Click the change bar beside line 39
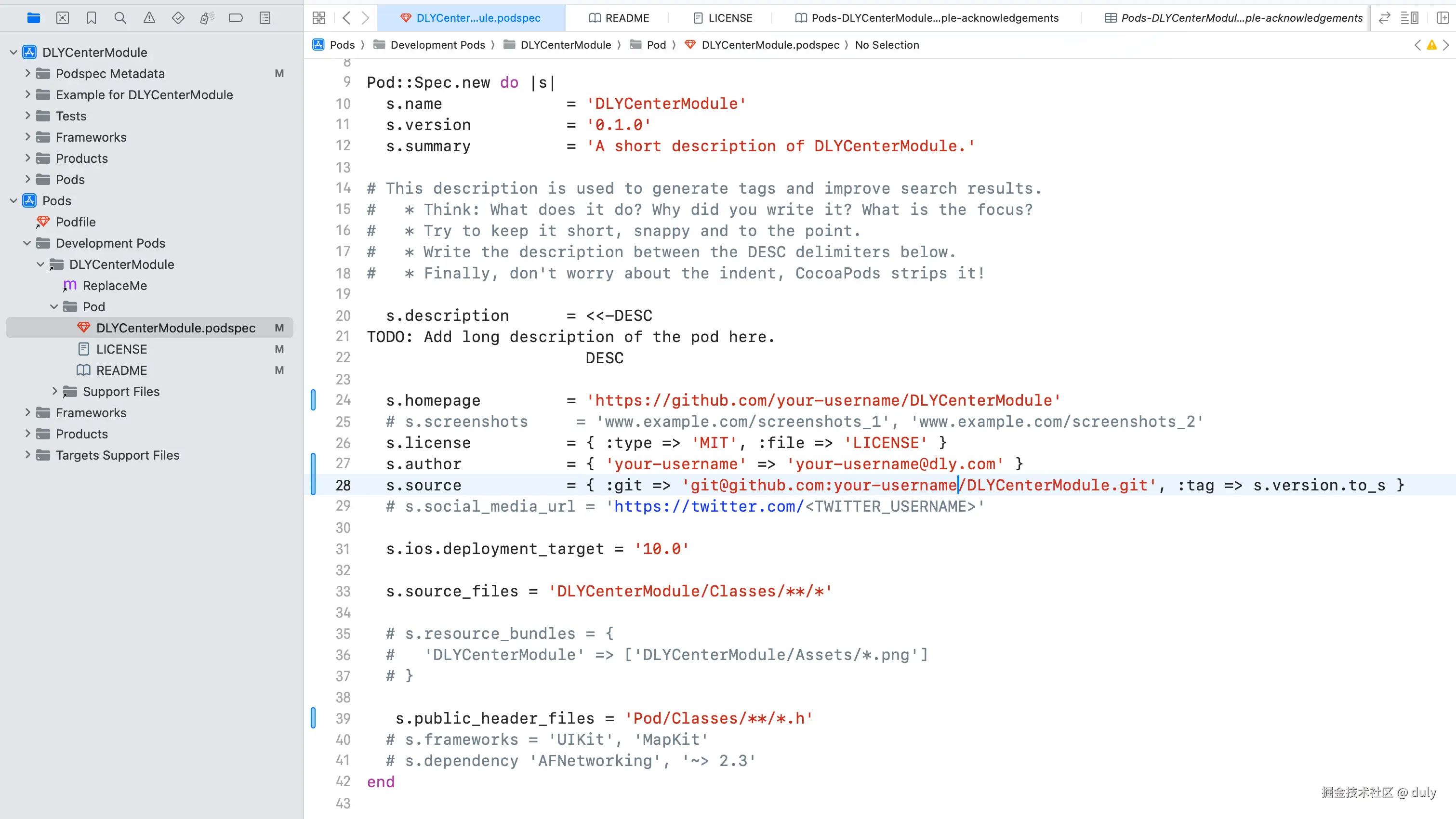 click(313, 718)
